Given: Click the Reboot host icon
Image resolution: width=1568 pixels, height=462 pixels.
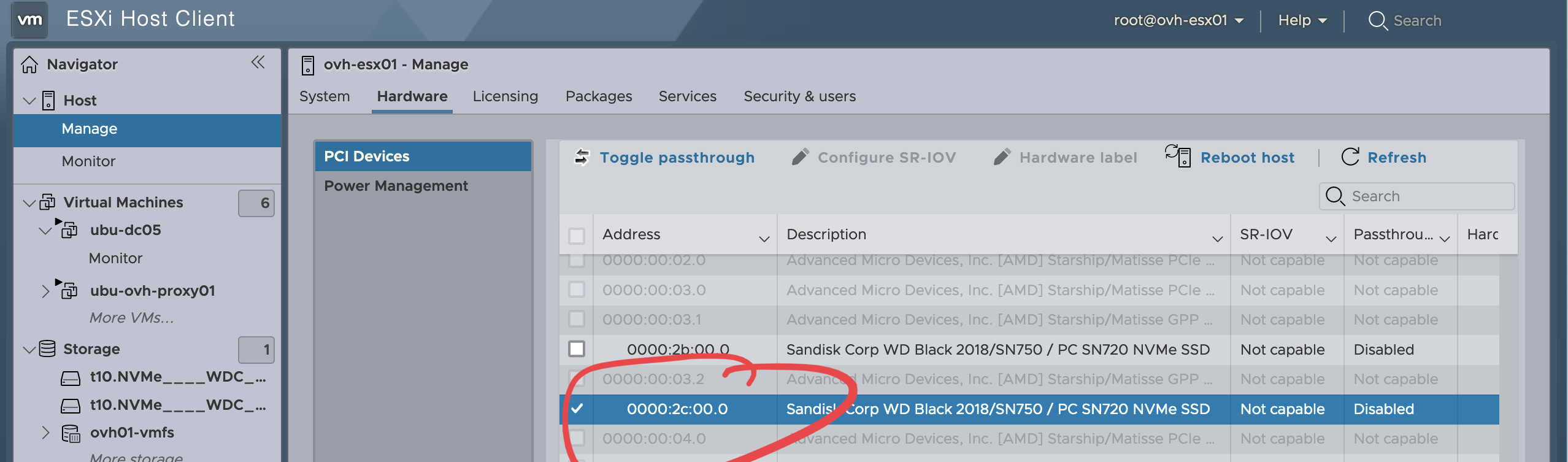Looking at the screenshot, I should coord(1178,156).
